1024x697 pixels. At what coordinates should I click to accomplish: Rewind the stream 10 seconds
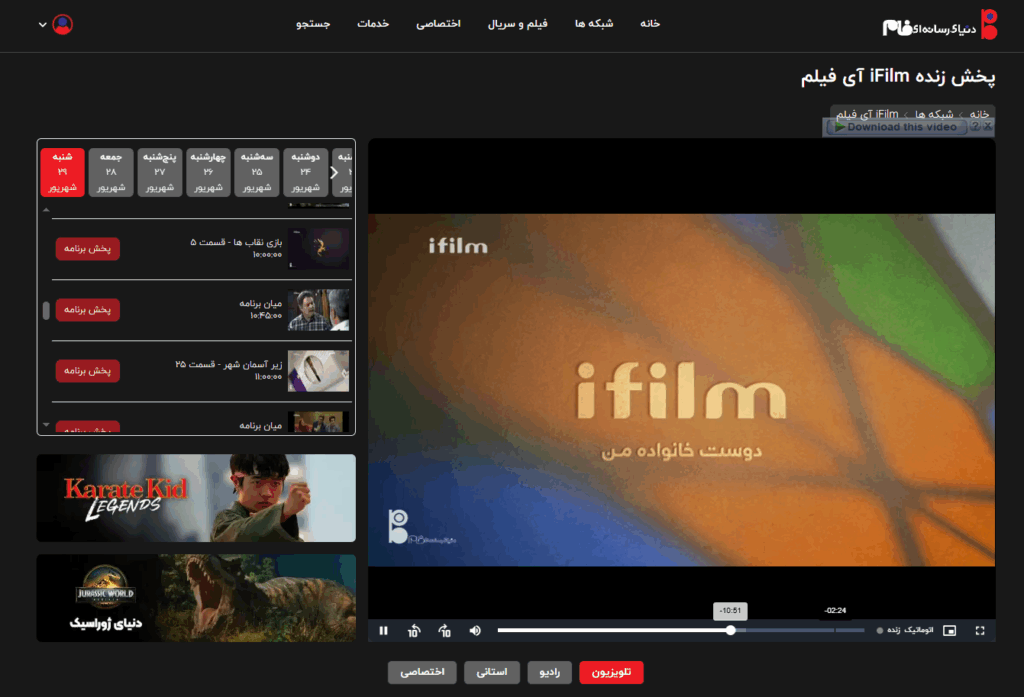[414, 630]
